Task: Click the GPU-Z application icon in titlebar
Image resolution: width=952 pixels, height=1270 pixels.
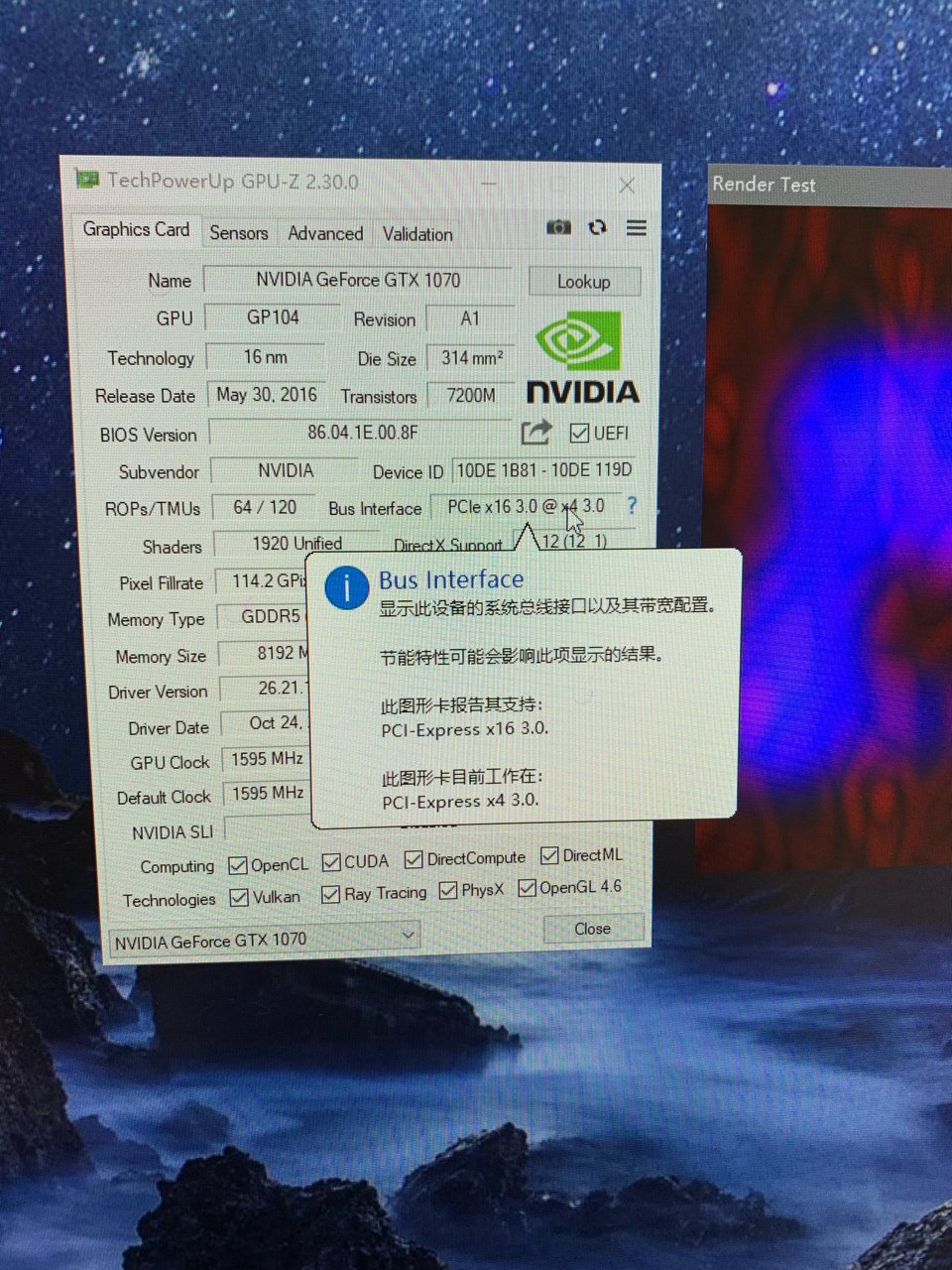Action: pos(89,181)
